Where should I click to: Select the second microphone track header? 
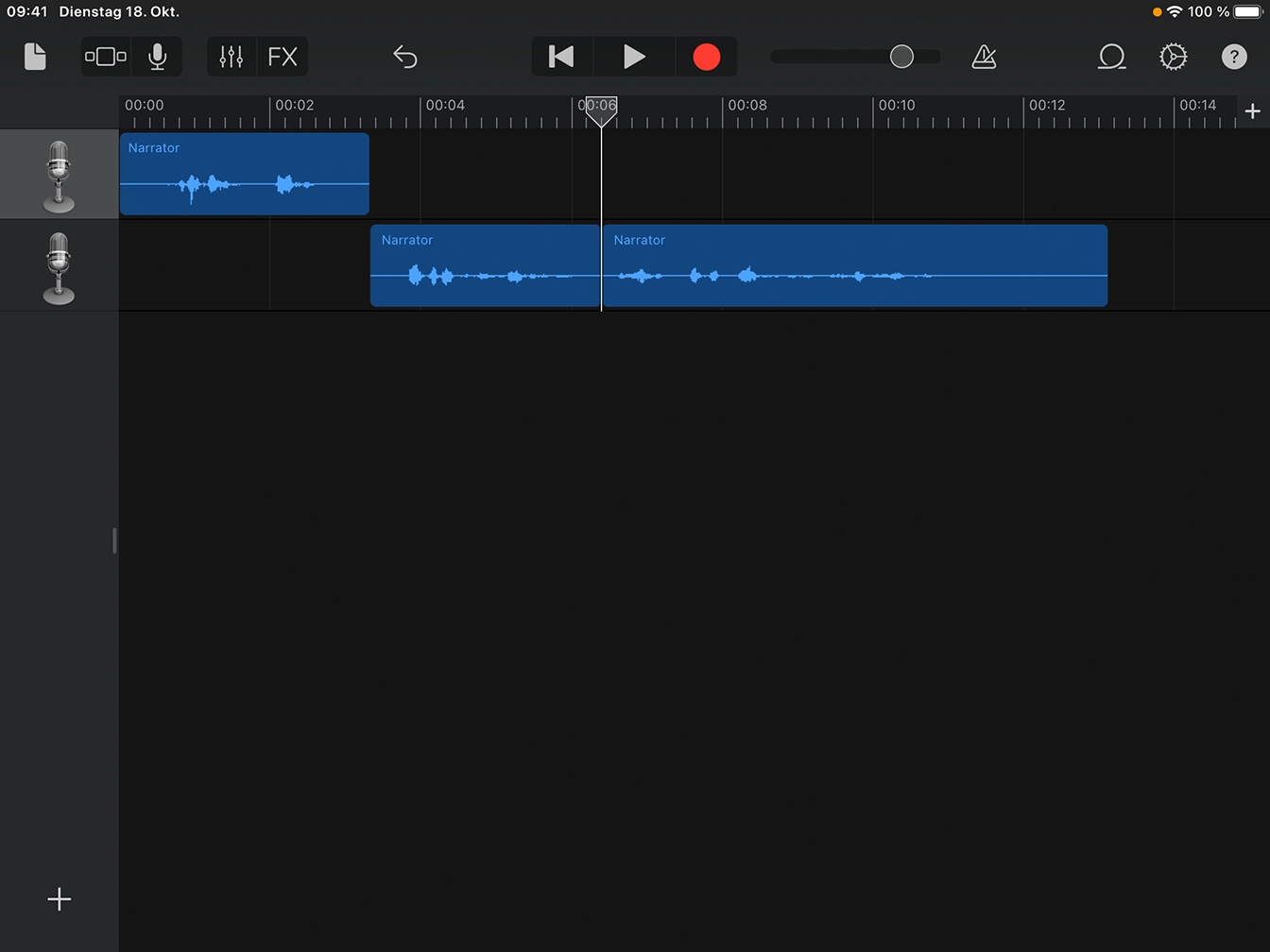(59, 267)
